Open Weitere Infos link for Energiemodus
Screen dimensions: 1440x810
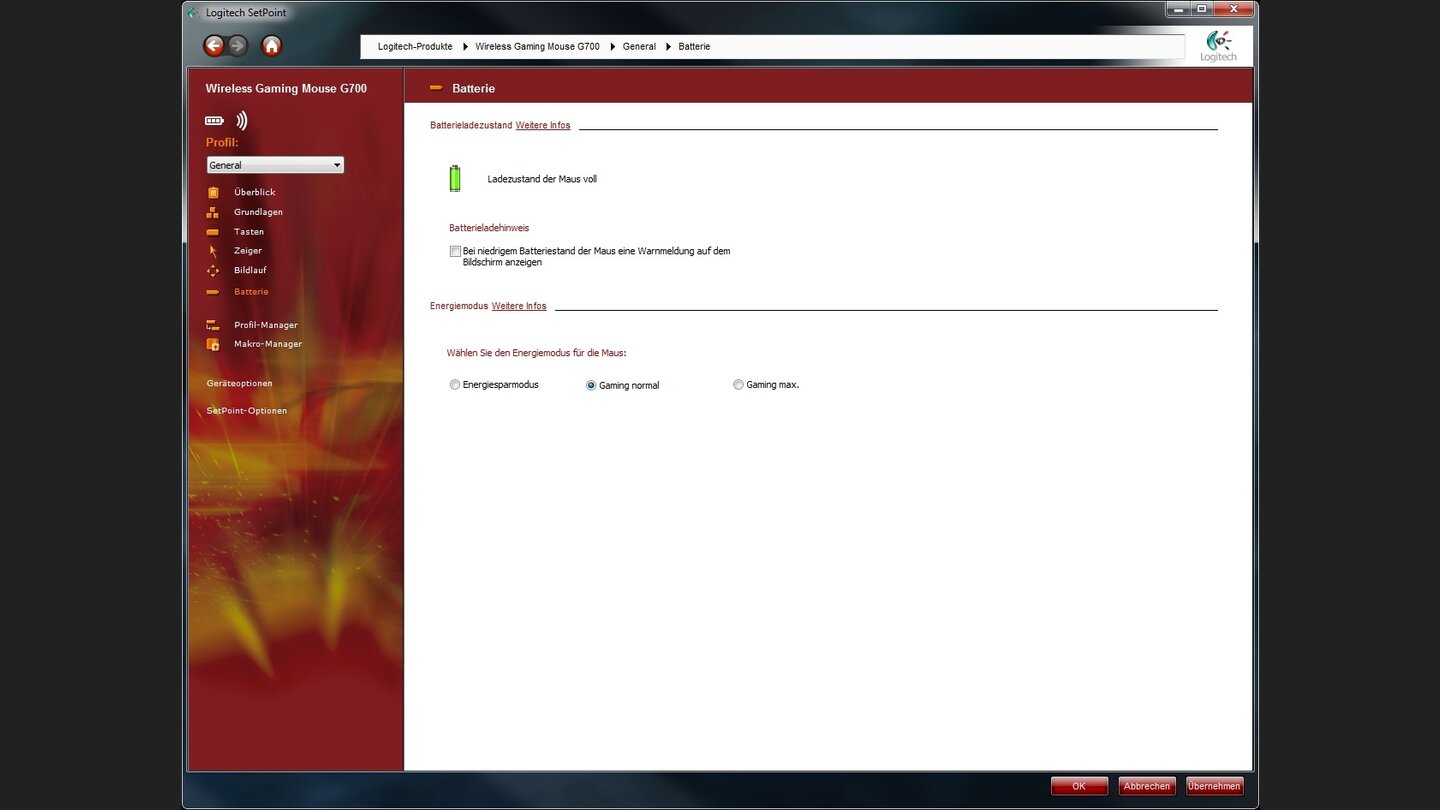(519, 306)
